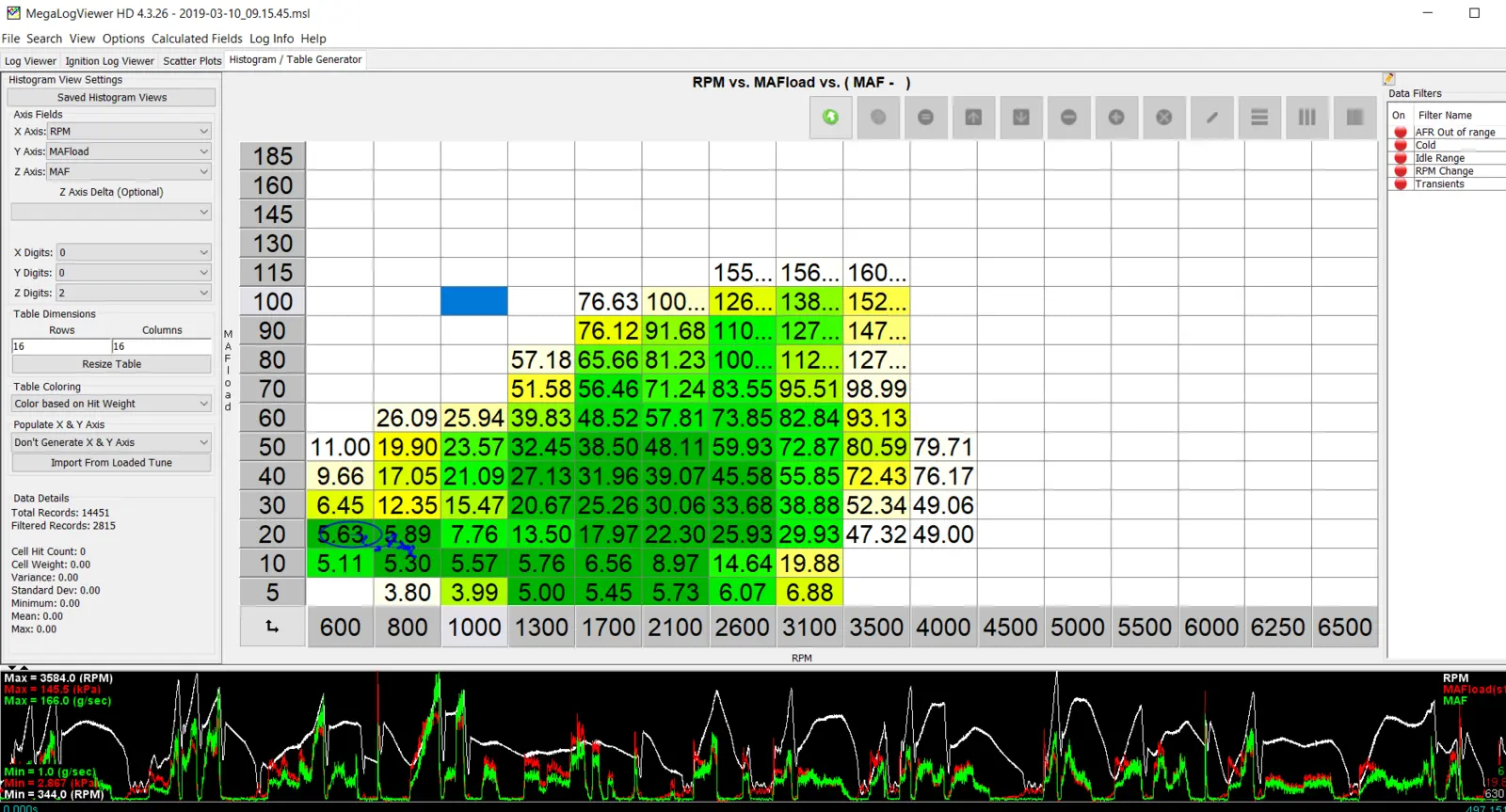The width and height of the screenshot is (1506, 812).
Task: Click the Saved Histogram Views button
Action: pos(112,97)
